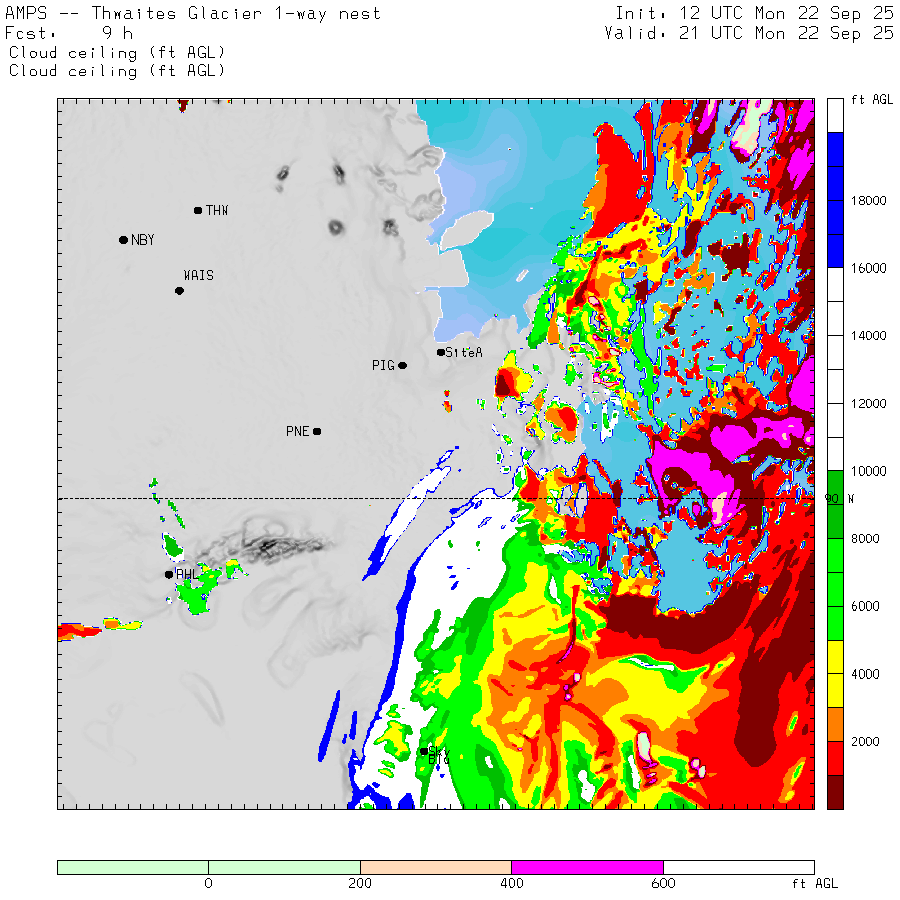The image size is (900, 900).
Task: Select the NBY station marker
Action: [123, 240]
